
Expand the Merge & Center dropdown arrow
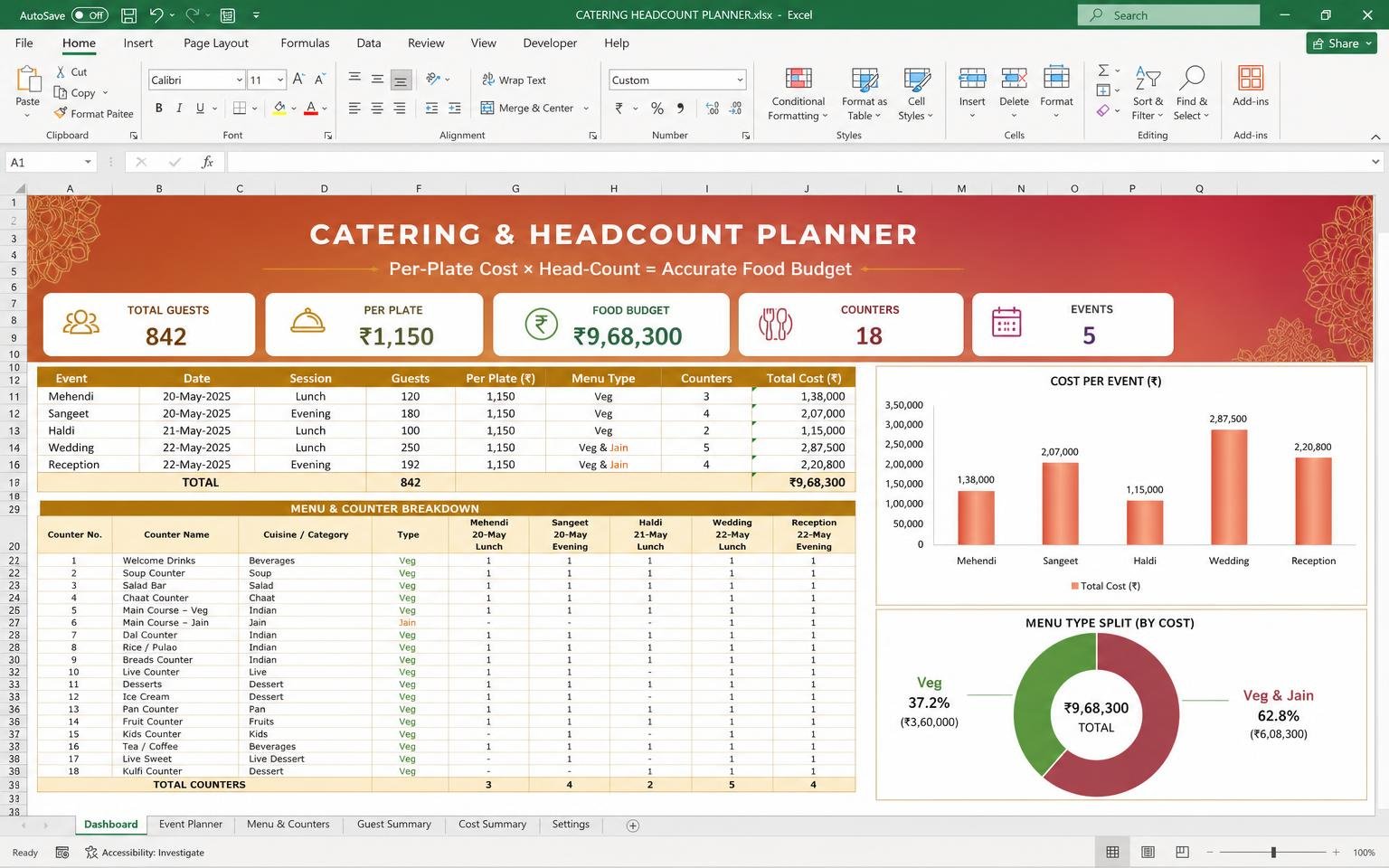(586, 108)
